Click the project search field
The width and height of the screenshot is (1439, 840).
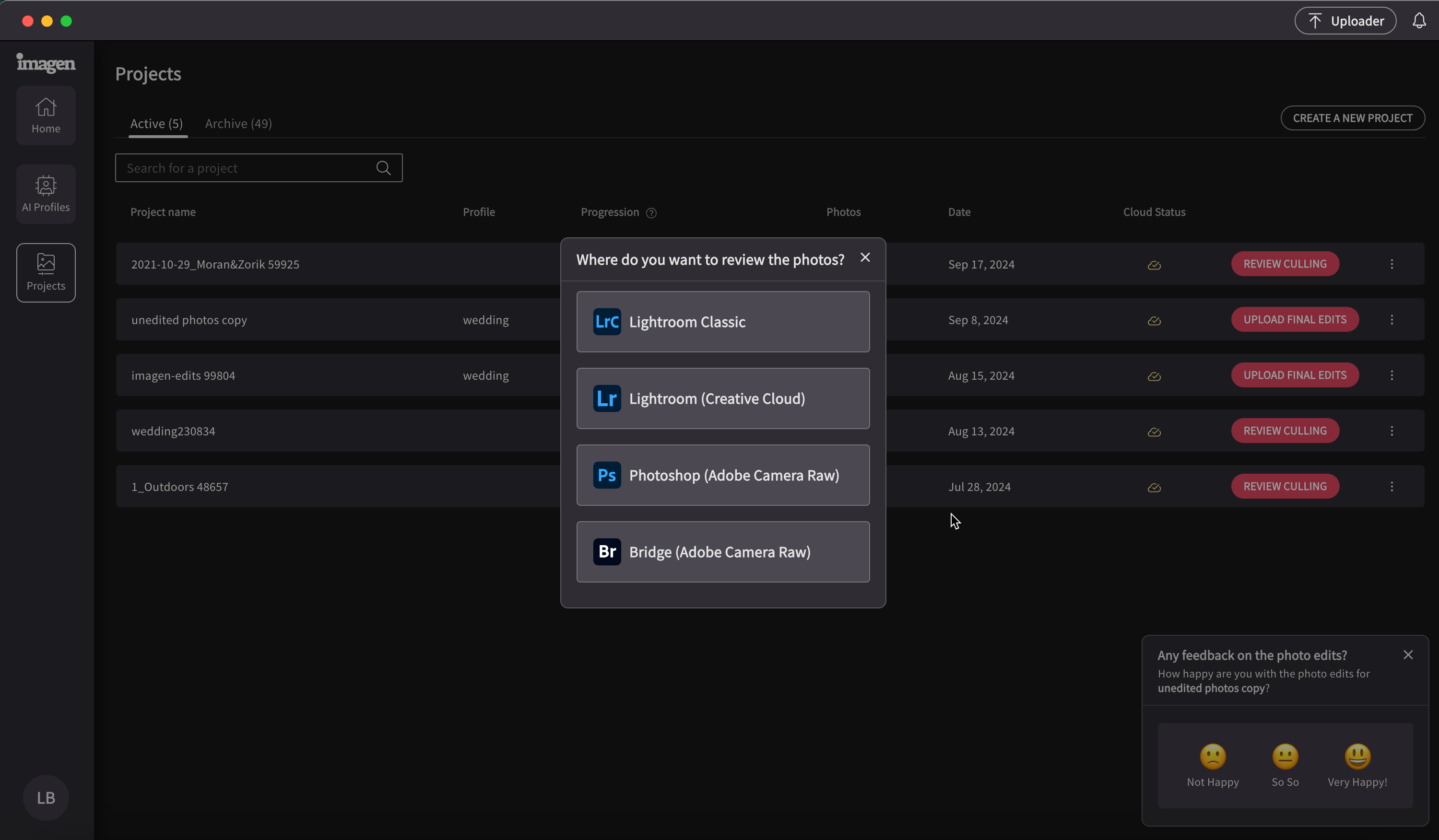(x=246, y=168)
